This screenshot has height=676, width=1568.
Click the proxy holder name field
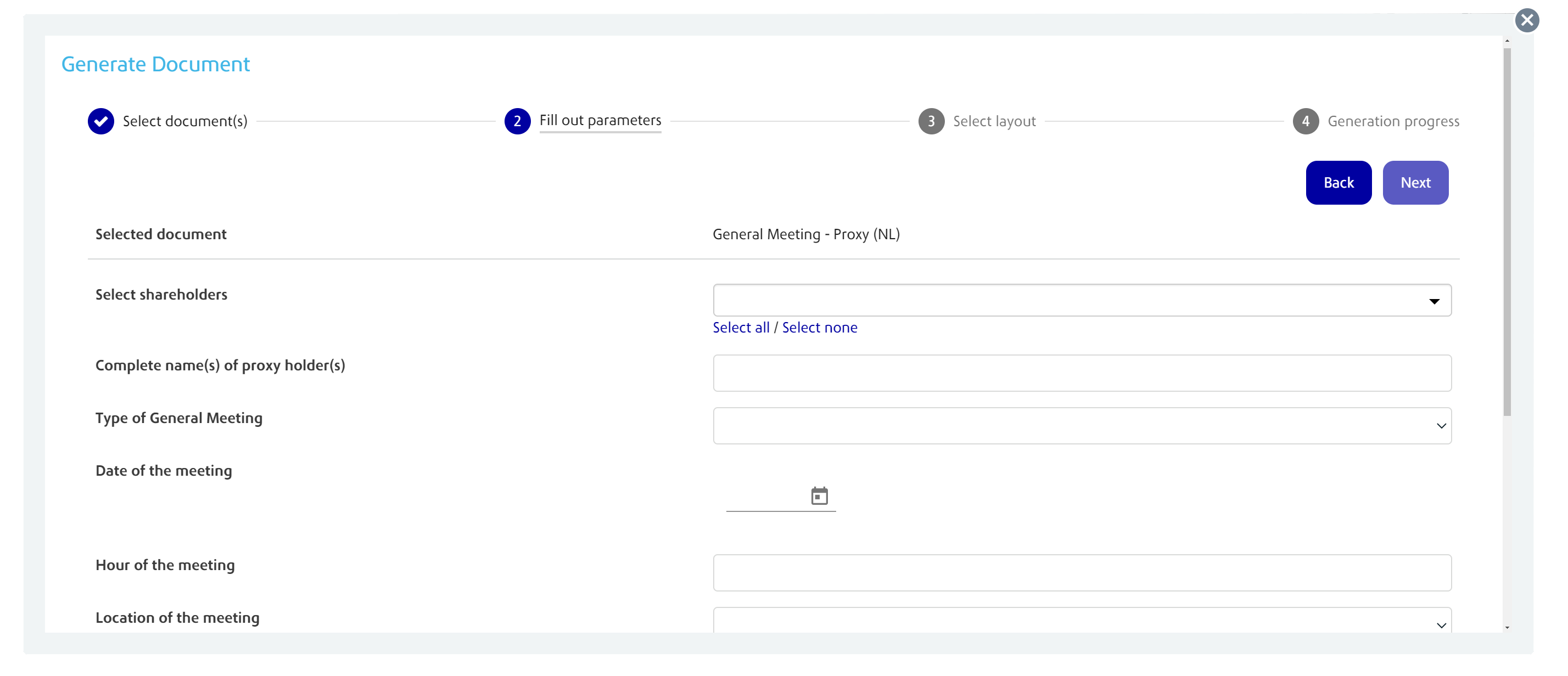[x=1082, y=373]
